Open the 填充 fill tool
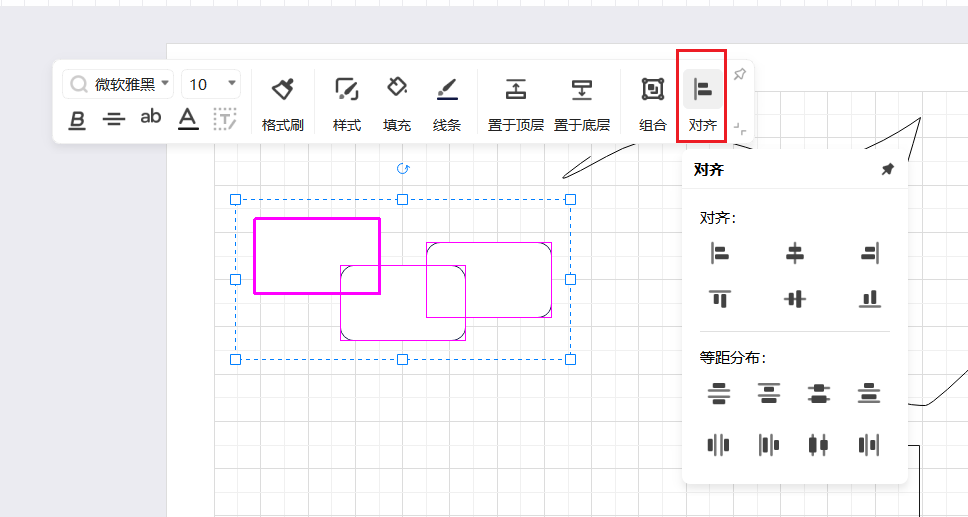This screenshot has height=517, width=968. tap(397, 90)
